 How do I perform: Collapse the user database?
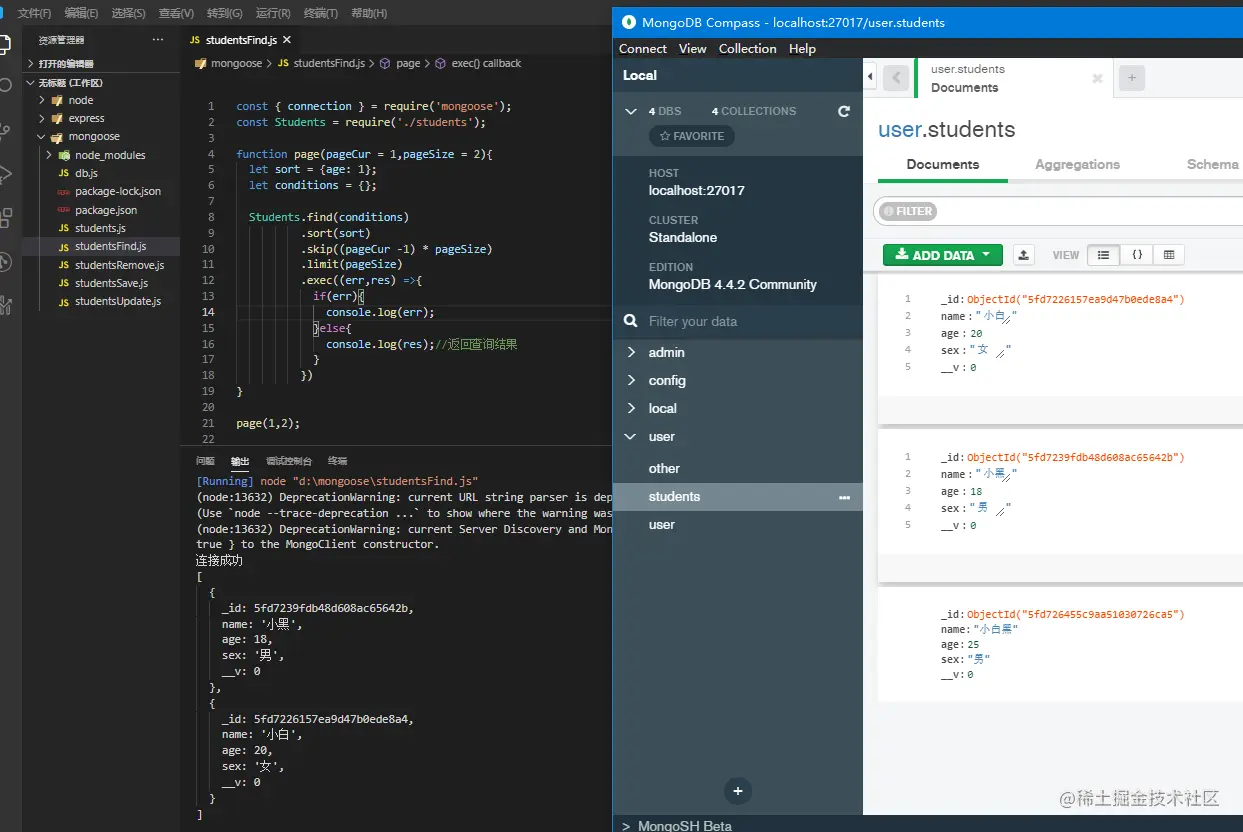coord(631,436)
